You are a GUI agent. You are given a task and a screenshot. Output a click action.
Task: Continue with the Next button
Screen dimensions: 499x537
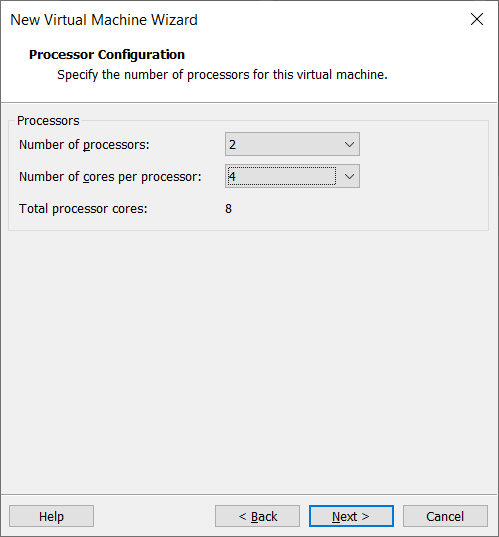351,516
